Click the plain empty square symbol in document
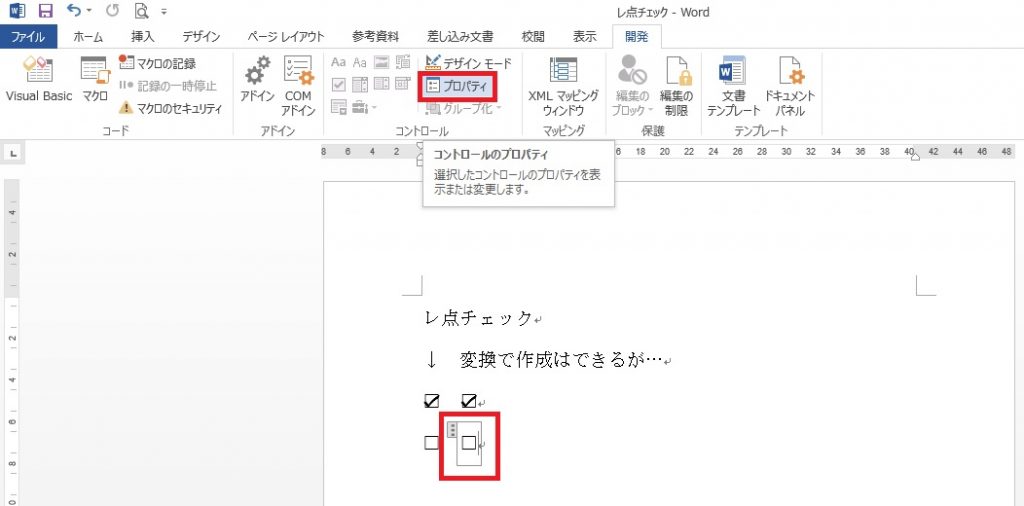Viewport: 1024px width, 506px height. point(432,443)
